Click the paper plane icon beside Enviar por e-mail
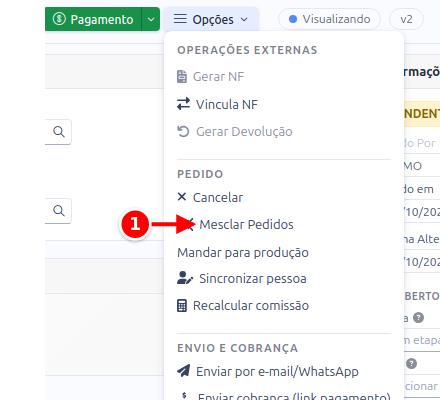The image size is (440, 400). point(183,370)
